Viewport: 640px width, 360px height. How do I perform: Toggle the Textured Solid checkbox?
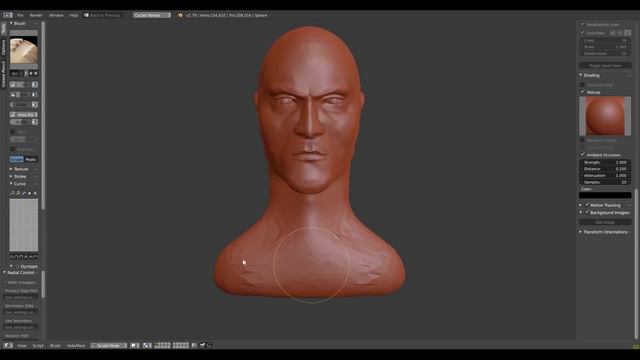[583, 85]
